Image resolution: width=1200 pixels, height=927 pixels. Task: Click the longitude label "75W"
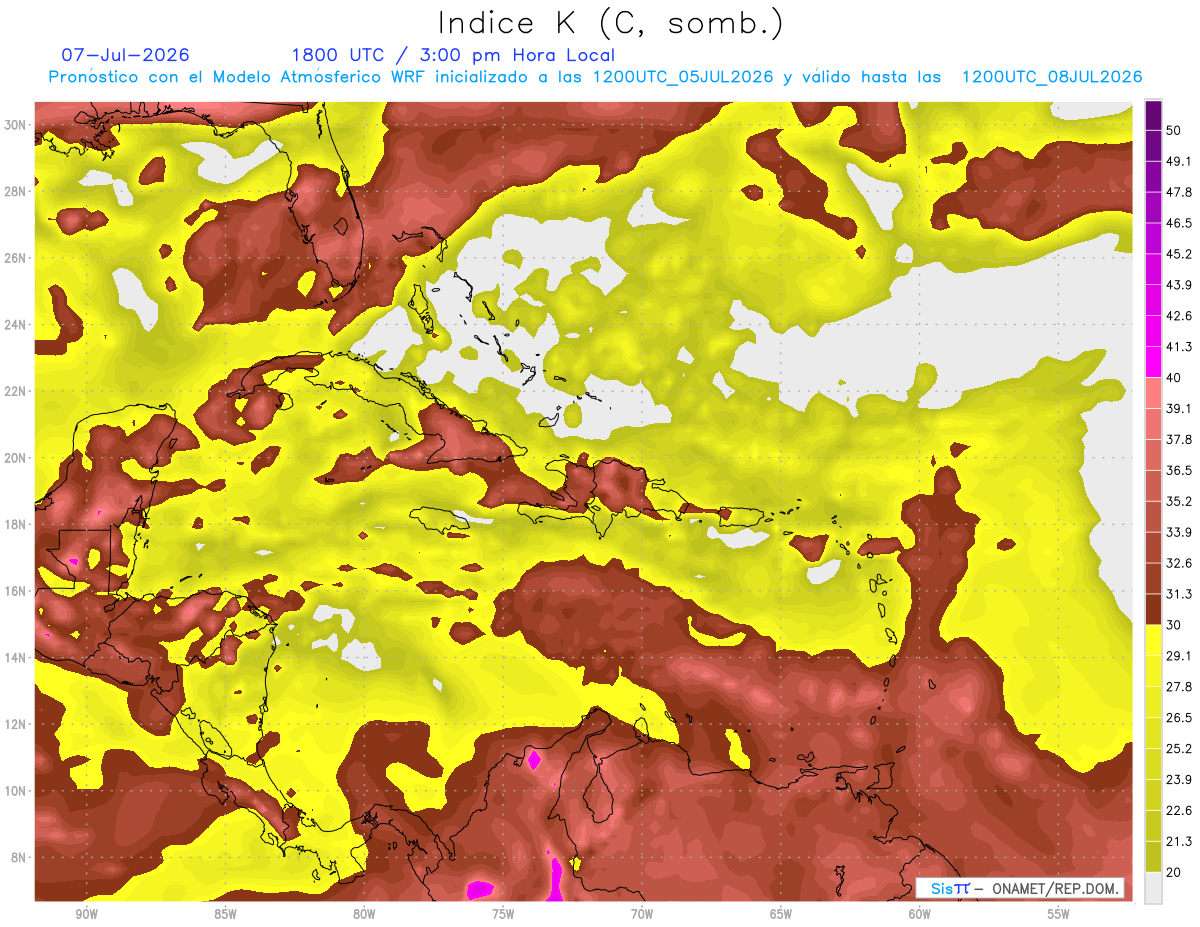(503, 914)
